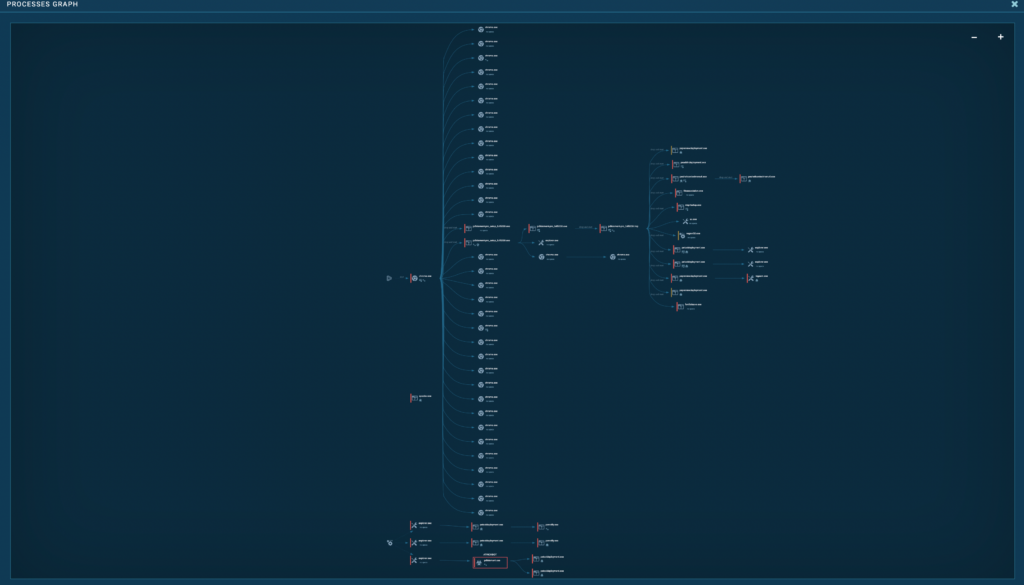
Task: Click the sc.exe node with crossed-tools icon
Action: (685, 221)
